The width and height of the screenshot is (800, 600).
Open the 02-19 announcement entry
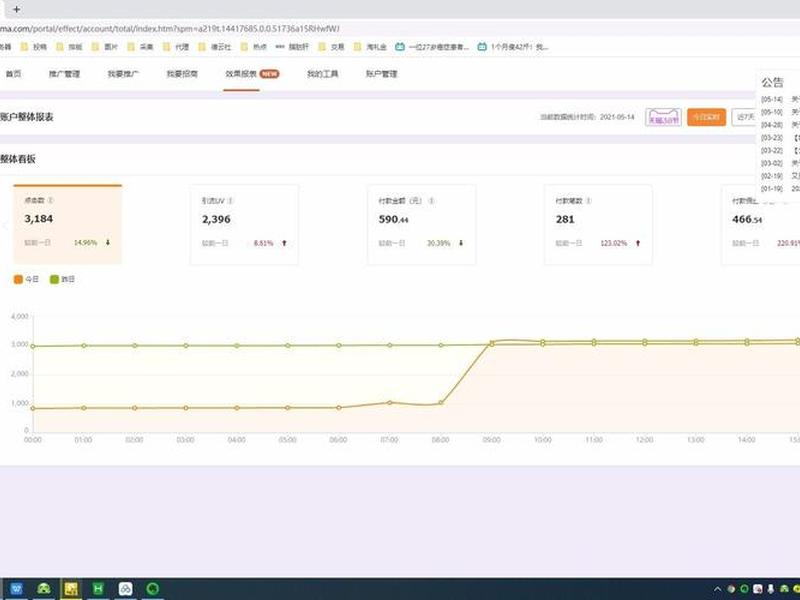(x=780, y=176)
